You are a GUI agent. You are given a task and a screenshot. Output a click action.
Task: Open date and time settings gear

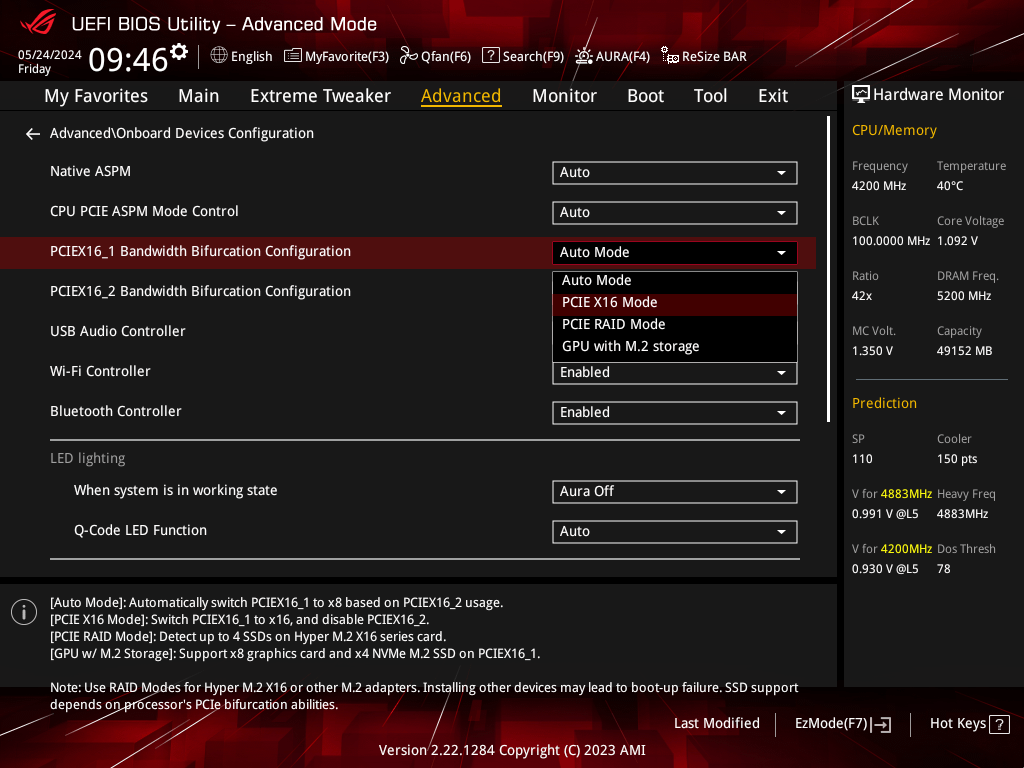point(179,52)
